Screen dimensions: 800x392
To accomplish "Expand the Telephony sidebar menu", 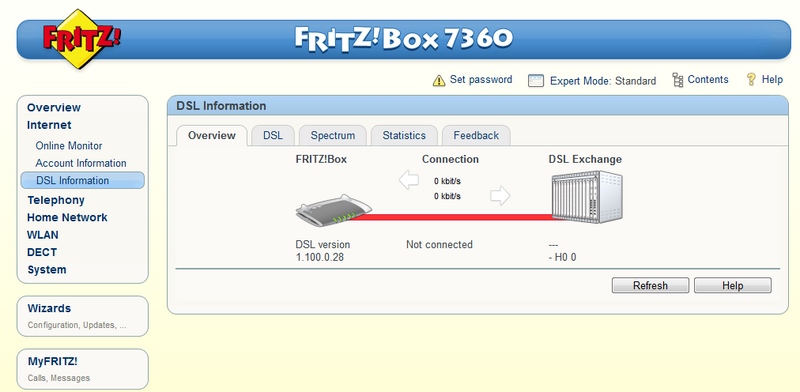I will (x=56, y=200).
